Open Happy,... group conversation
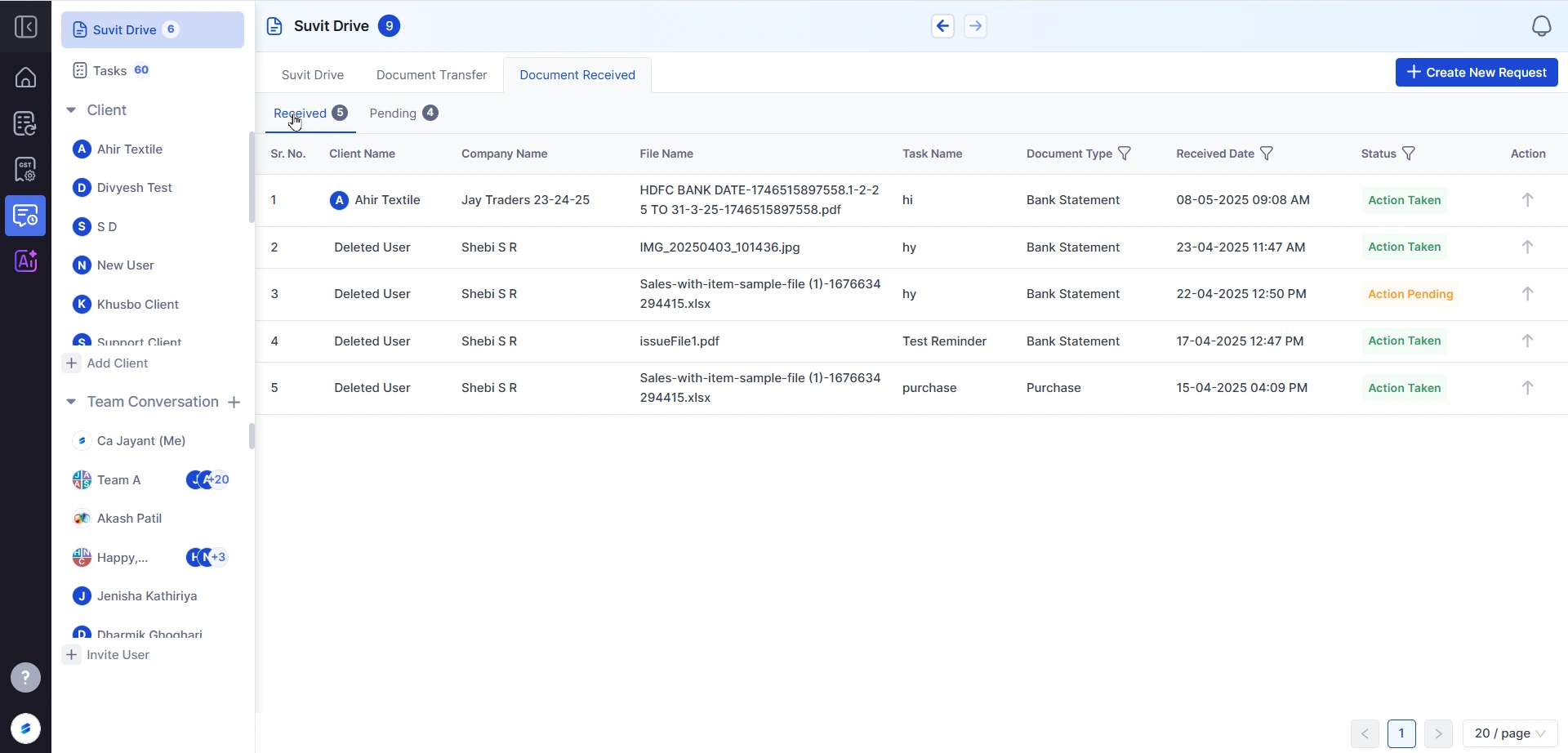 [122, 558]
